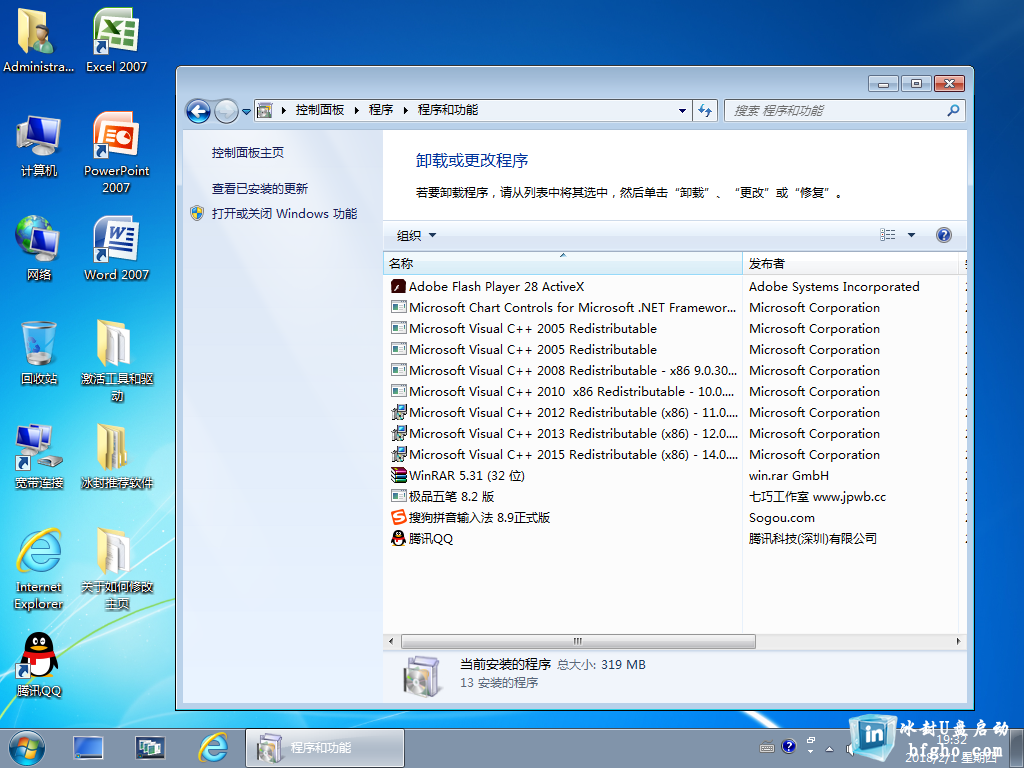Click the 程序和功能 taskbar button
Image resolution: width=1024 pixels, height=768 pixels.
pos(325,748)
